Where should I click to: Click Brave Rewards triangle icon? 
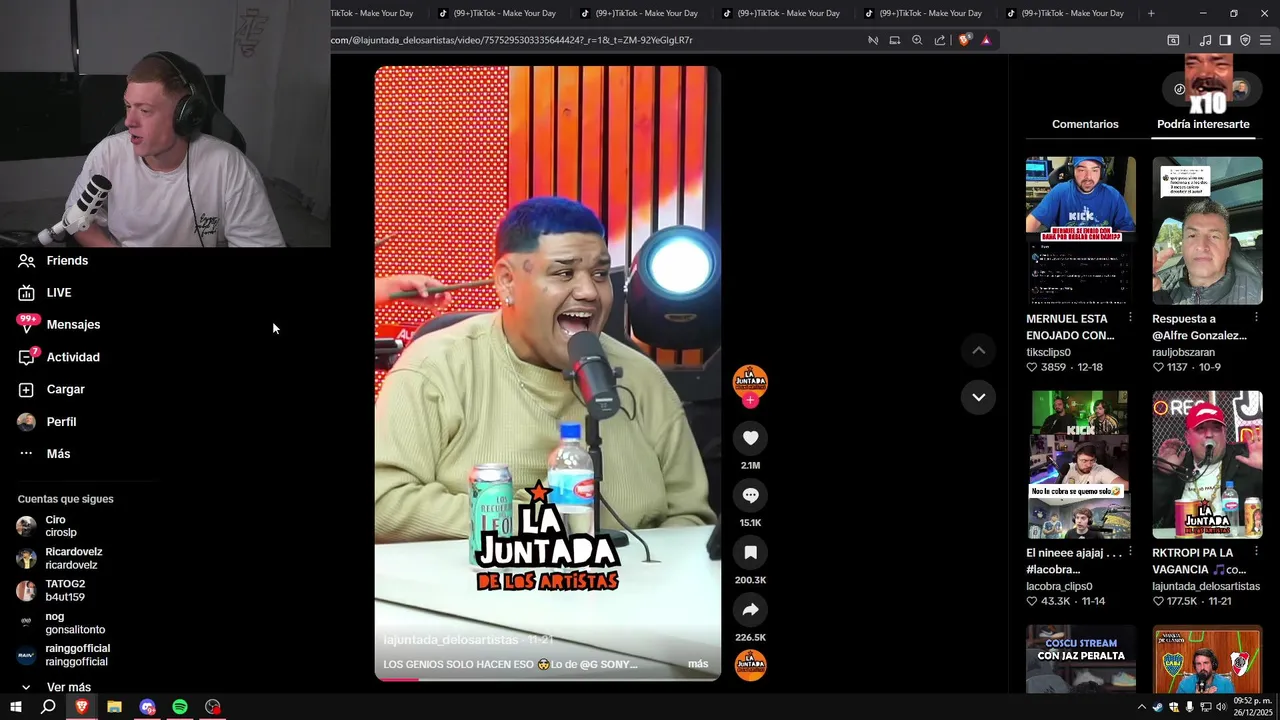[986, 40]
